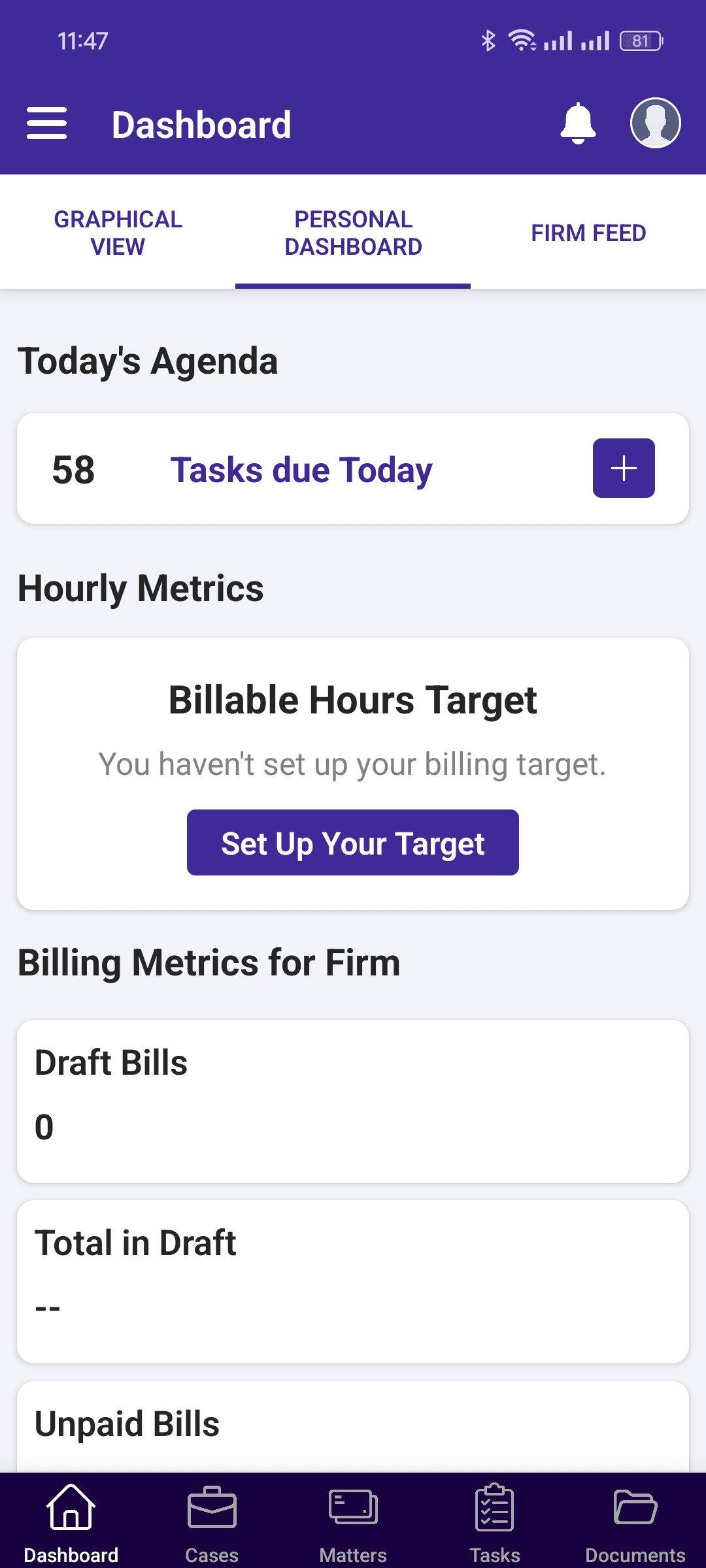Tap the Billable Hours Target heading
This screenshot has height=1568, width=706.
point(353,700)
